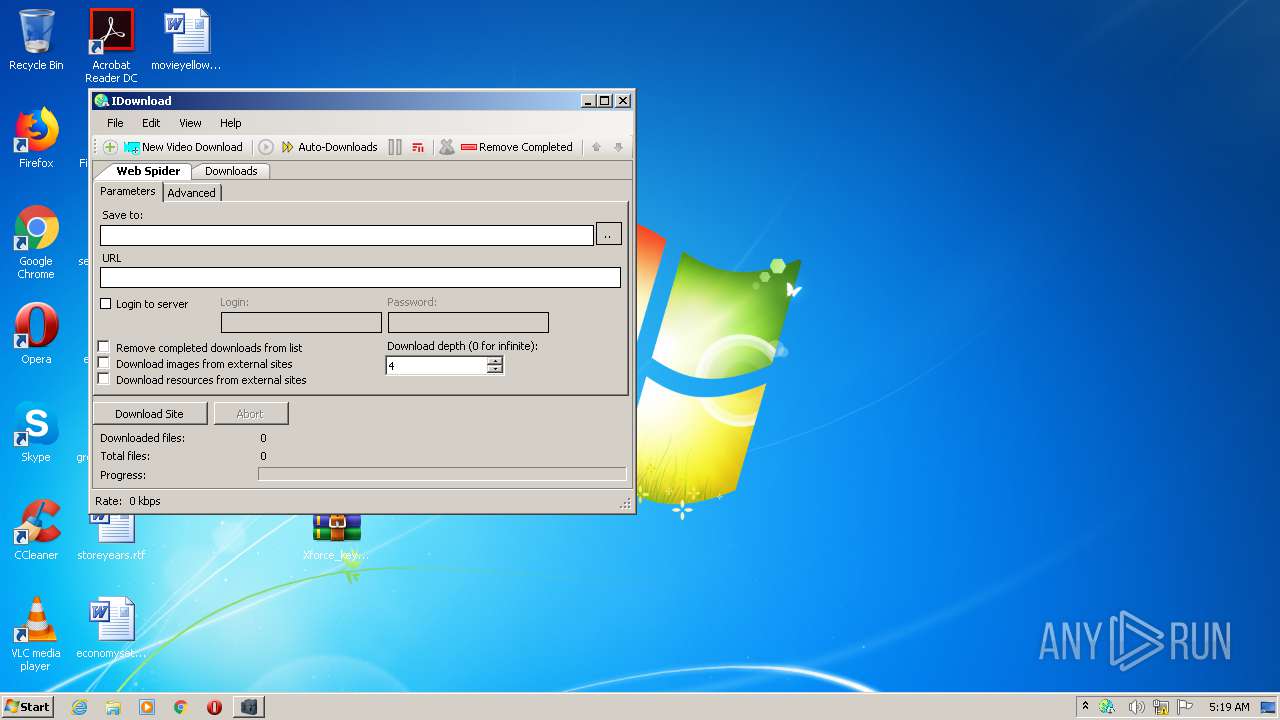Open the Windows Start menu
The height and width of the screenshot is (720, 1280).
coord(28,706)
